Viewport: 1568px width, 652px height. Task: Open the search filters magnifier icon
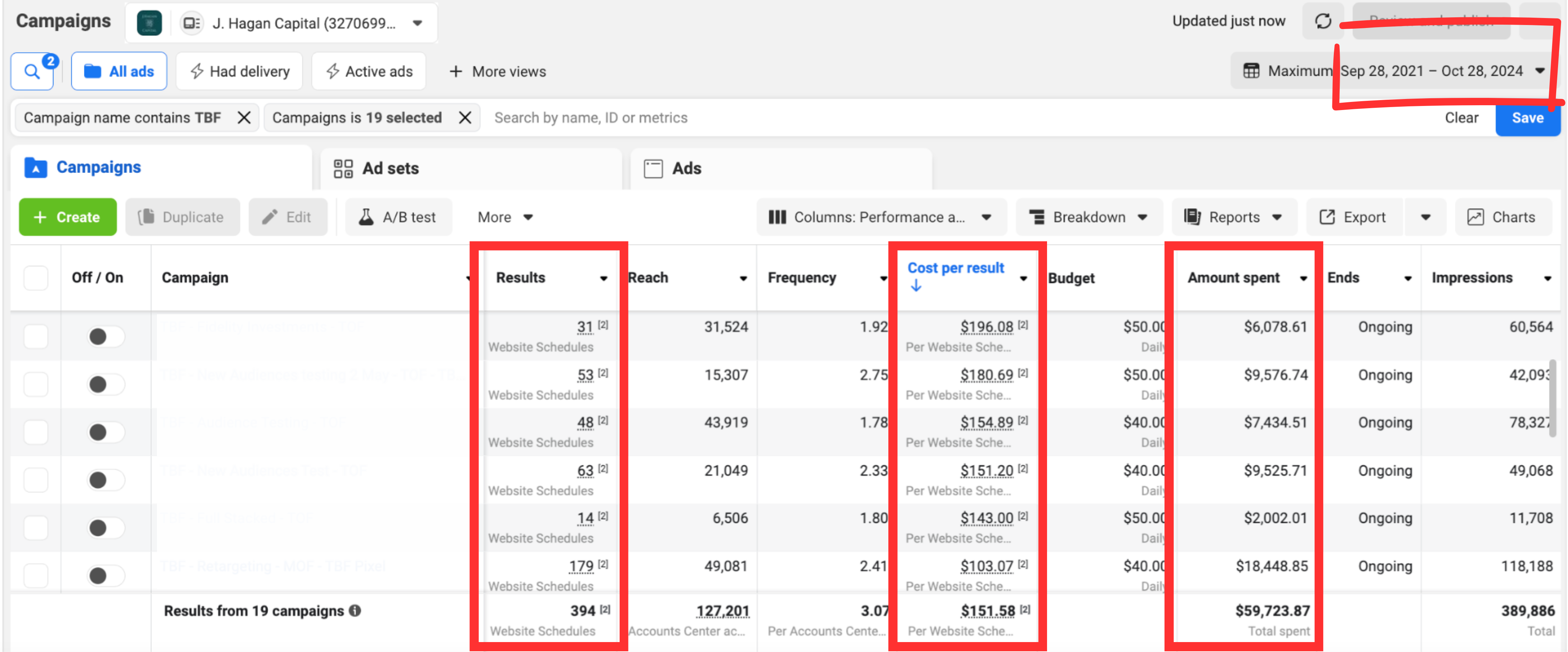32,72
